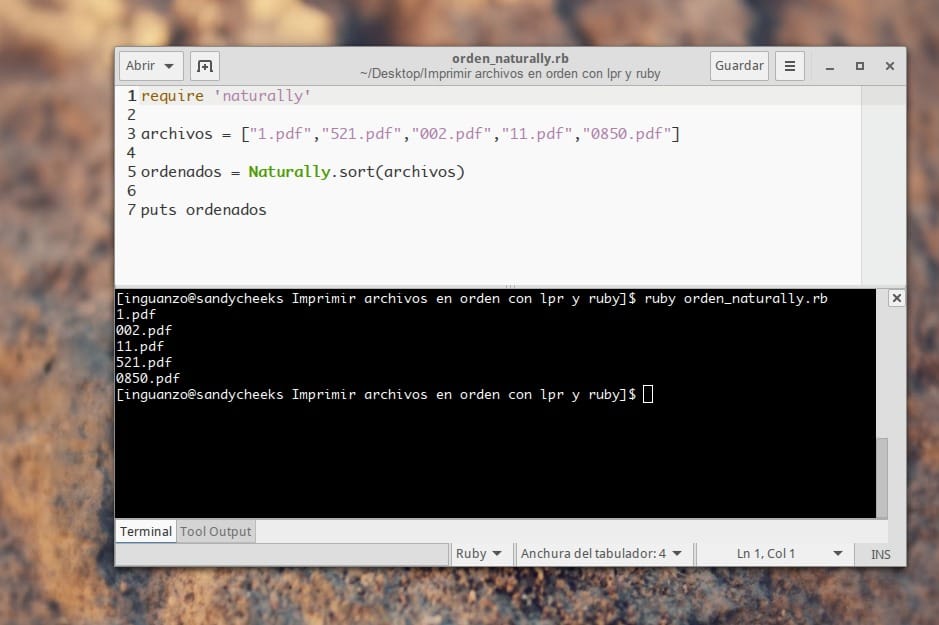This screenshot has width=939, height=625.
Task: Close the gedit window
Action: point(888,66)
